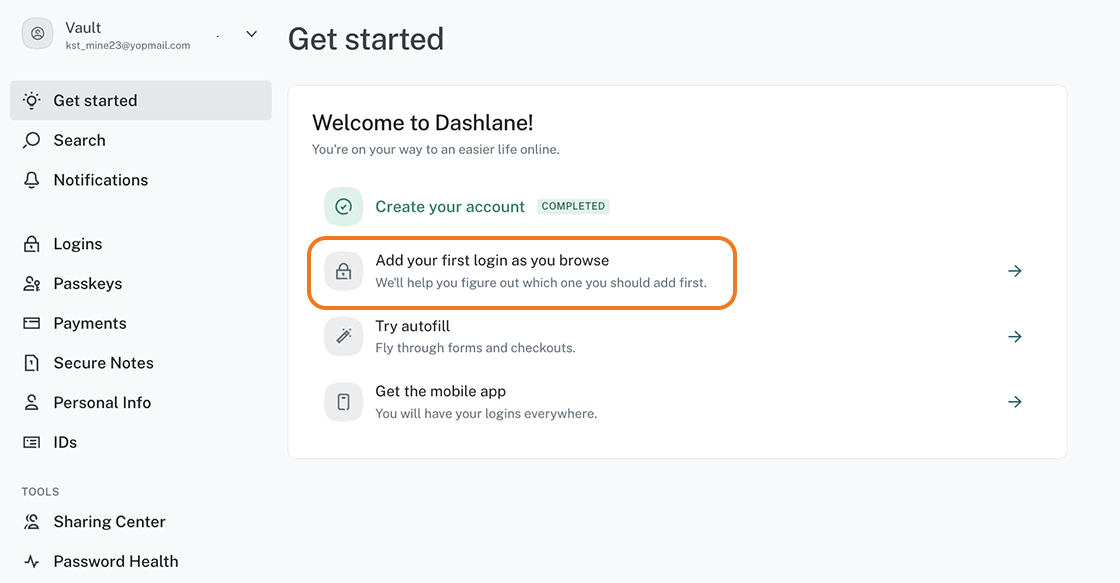Viewport: 1120px width, 583px height.
Task: Select the Logins lock icon
Action: pos(31,244)
